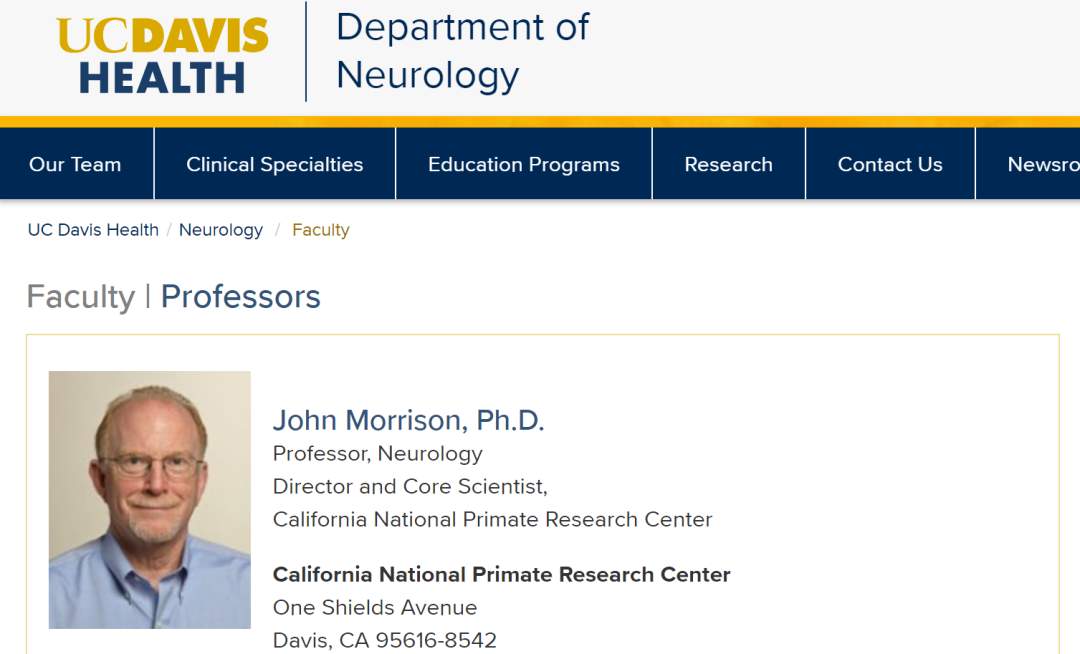Select Clinical Specialties in the navigation bar
Screen dimensions: 1080x654
click(x=274, y=165)
